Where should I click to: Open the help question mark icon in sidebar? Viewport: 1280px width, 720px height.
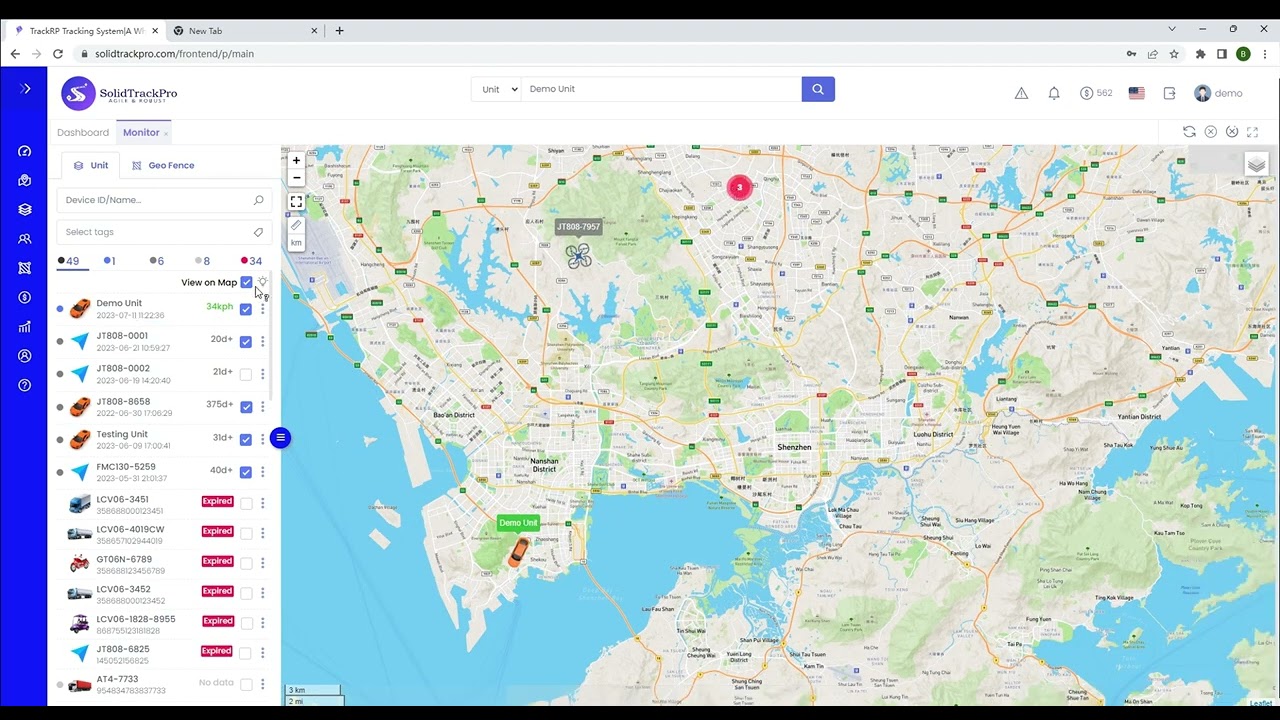coord(25,385)
